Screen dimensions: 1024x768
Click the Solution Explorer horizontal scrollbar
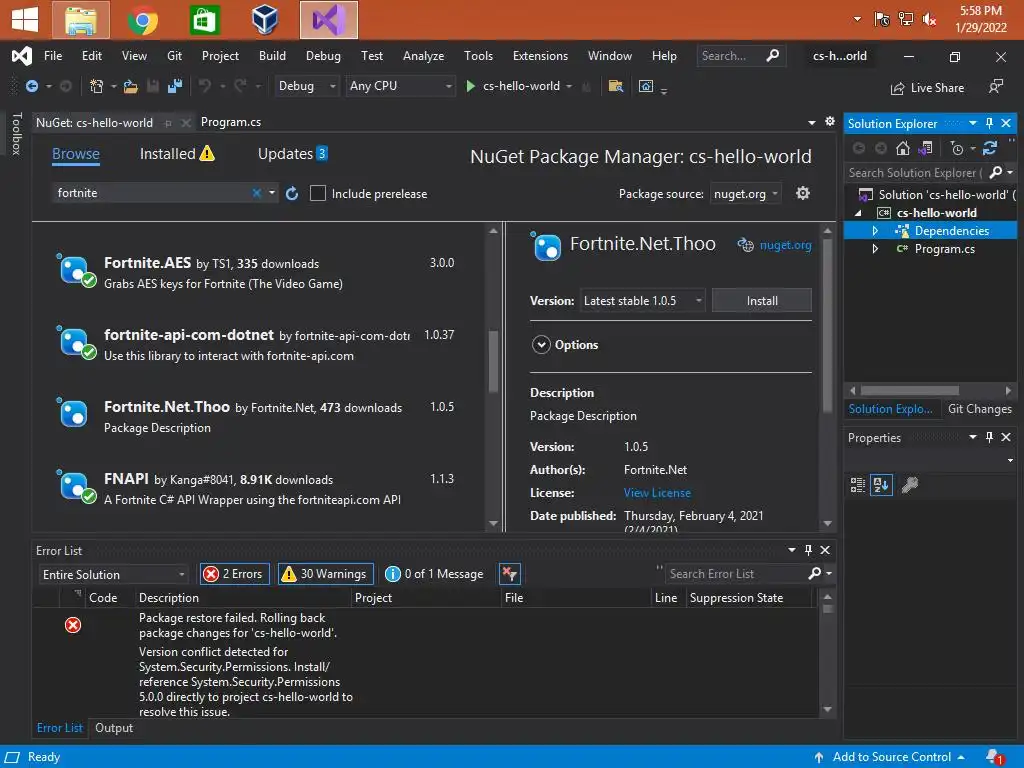point(910,391)
